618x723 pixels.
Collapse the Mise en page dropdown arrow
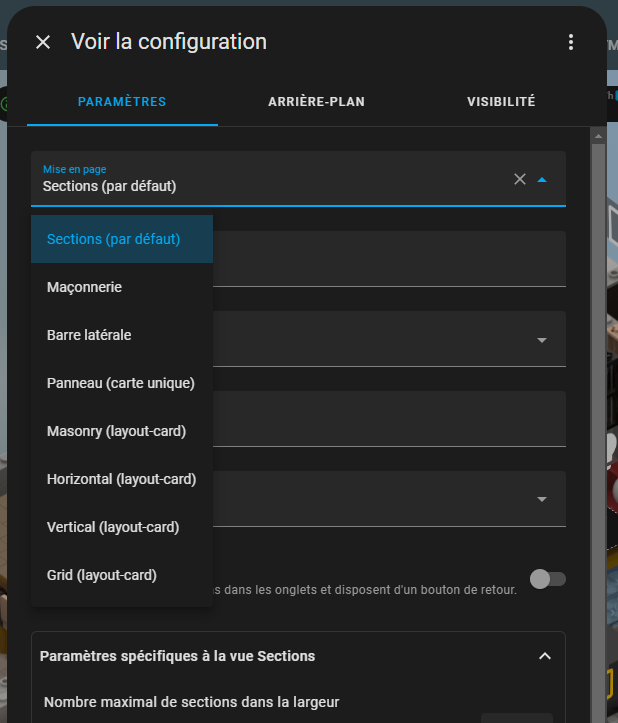[x=542, y=179]
